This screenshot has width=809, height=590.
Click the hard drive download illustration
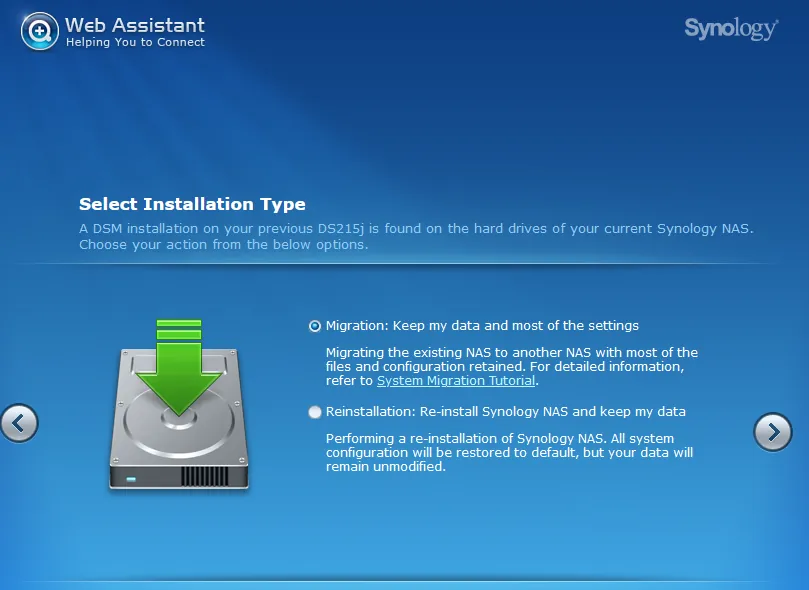click(x=179, y=404)
